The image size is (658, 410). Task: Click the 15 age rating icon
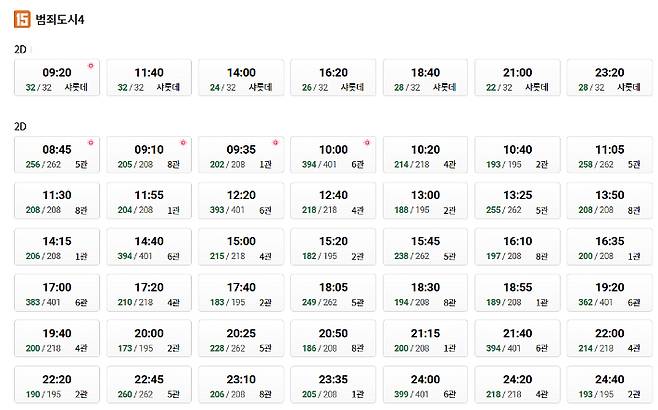tap(23, 19)
